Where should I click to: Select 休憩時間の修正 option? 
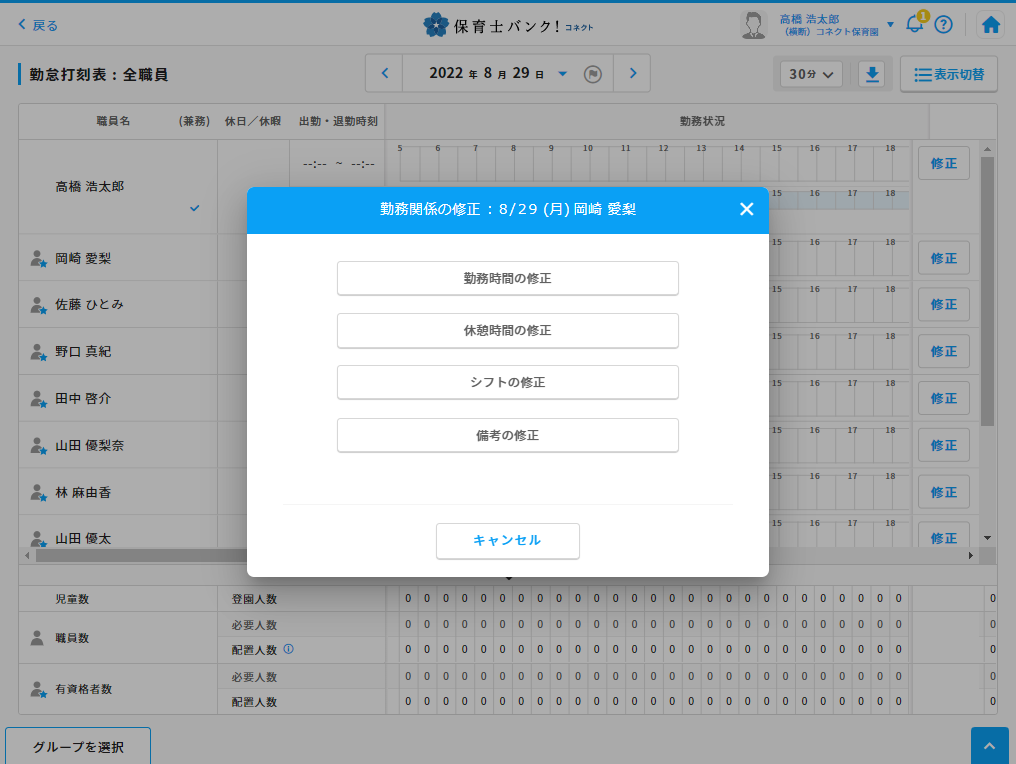point(507,330)
